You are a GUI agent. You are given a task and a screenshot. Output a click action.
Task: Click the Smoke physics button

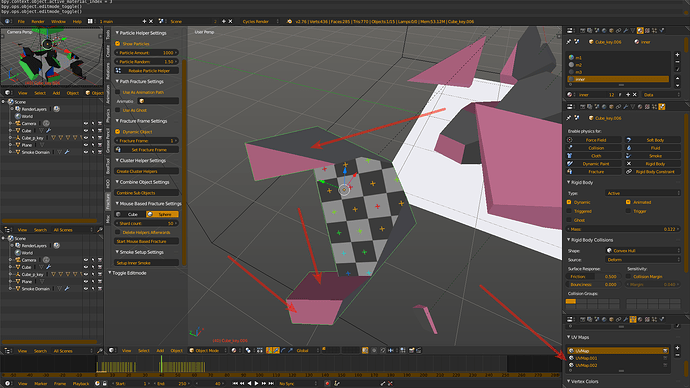pyautogui.click(x=653, y=156)
